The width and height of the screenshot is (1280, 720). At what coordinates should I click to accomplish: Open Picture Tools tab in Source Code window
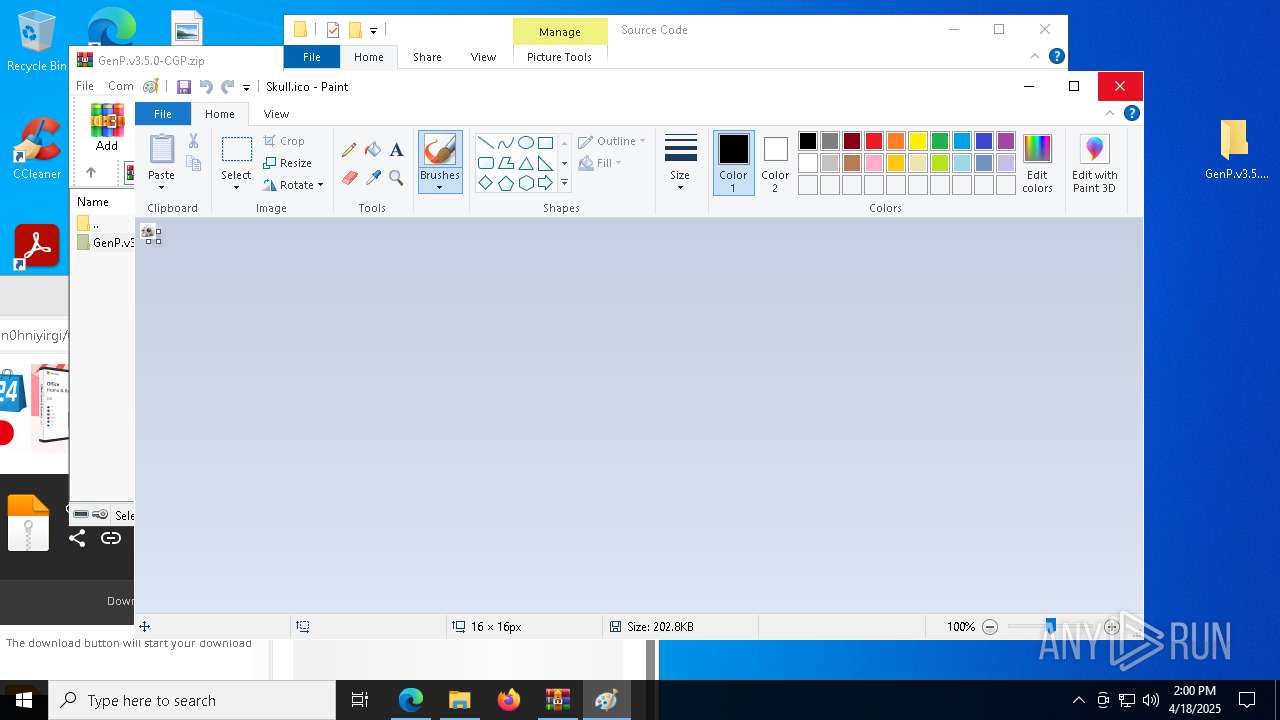560,57
